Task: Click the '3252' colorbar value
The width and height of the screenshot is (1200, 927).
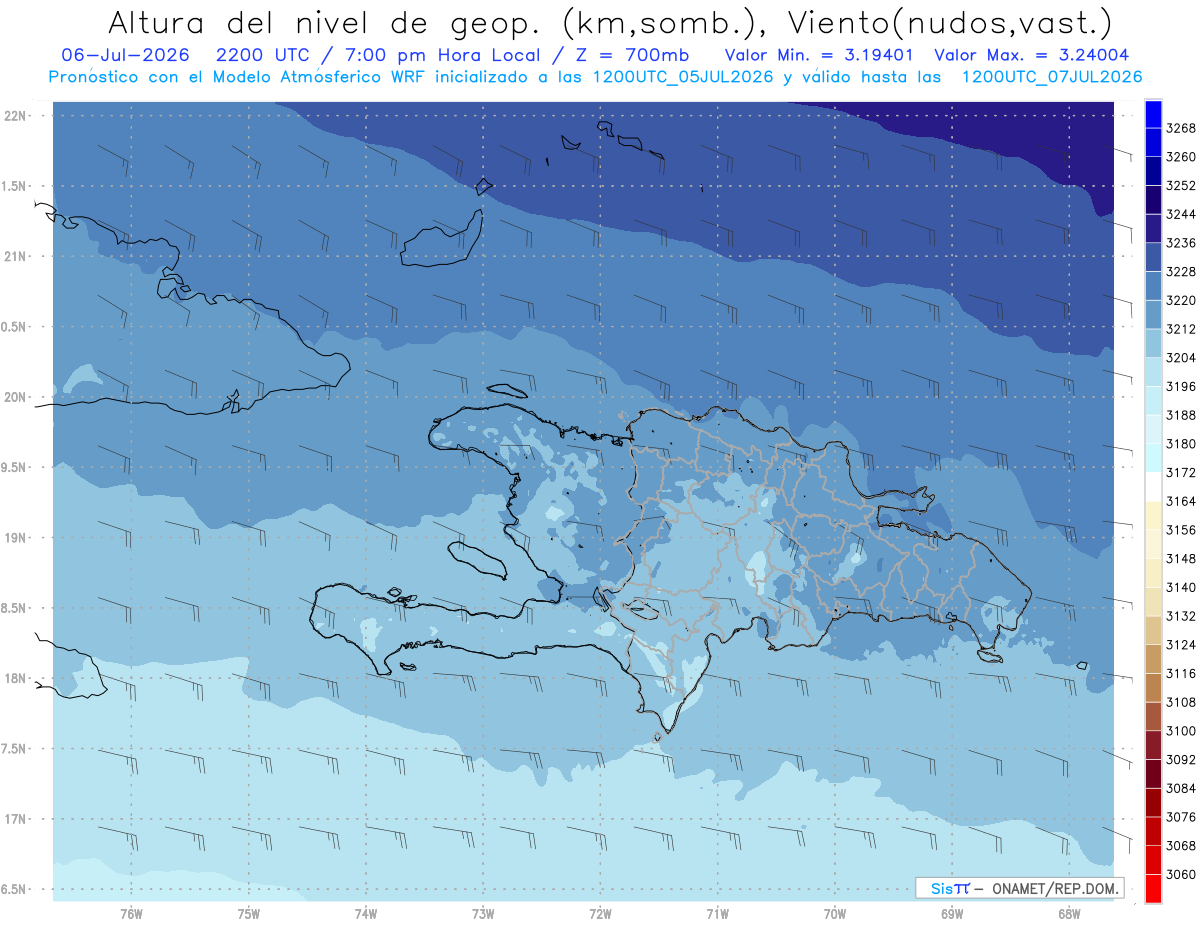Action: 1181,186
